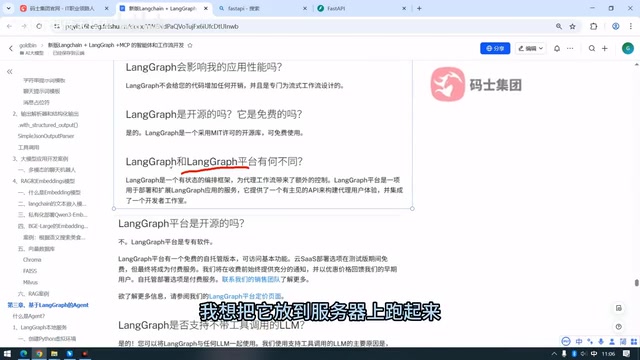Select Milvus in the outline
The width and height of the screenshot is (640, 360).
[x=30, y=282]
